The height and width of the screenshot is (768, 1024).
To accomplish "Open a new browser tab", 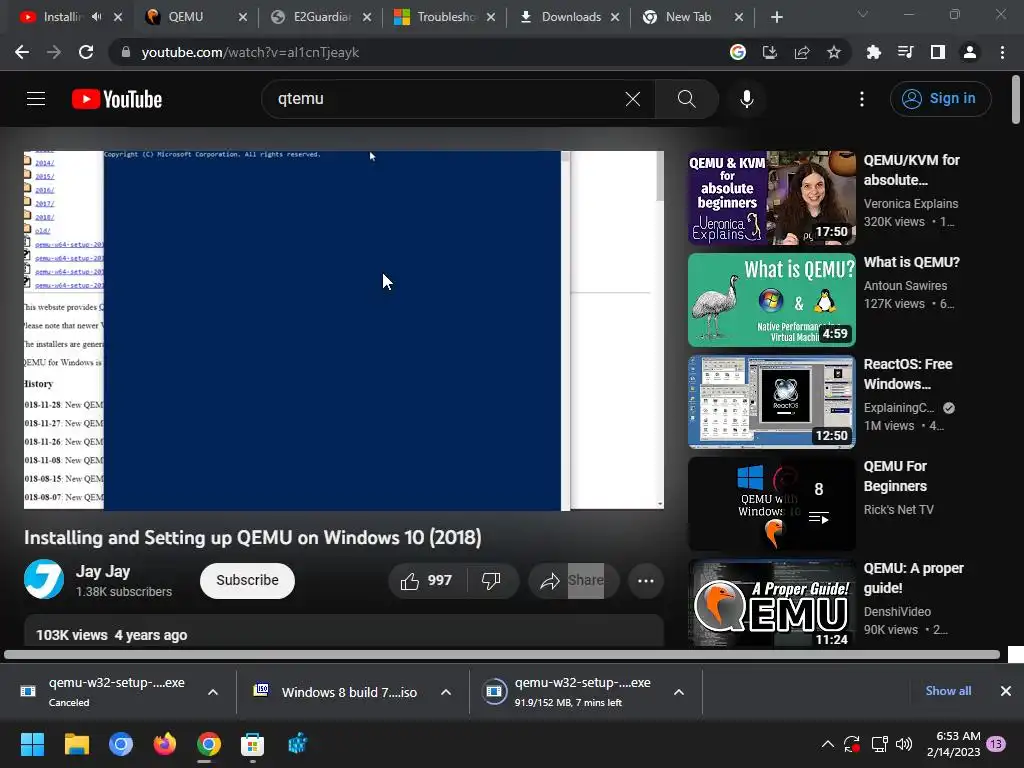I will coord(776,17).
